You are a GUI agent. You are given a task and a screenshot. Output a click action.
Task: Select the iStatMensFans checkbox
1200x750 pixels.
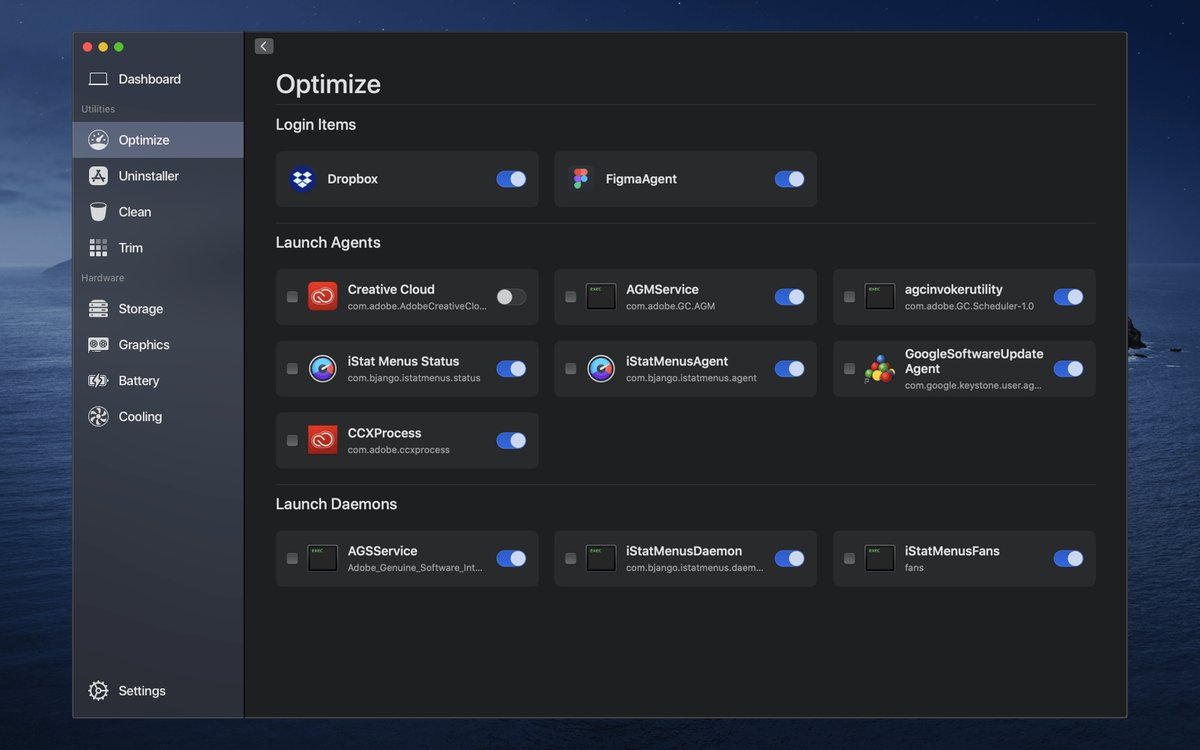[x=849, y=559]
